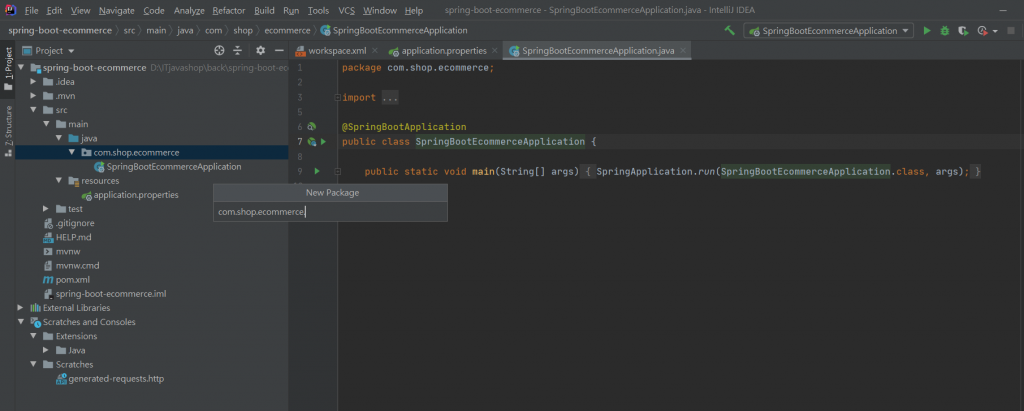Click the pom.xml Maven icon
Screen dimensions: 1024x411
point(48,280)
